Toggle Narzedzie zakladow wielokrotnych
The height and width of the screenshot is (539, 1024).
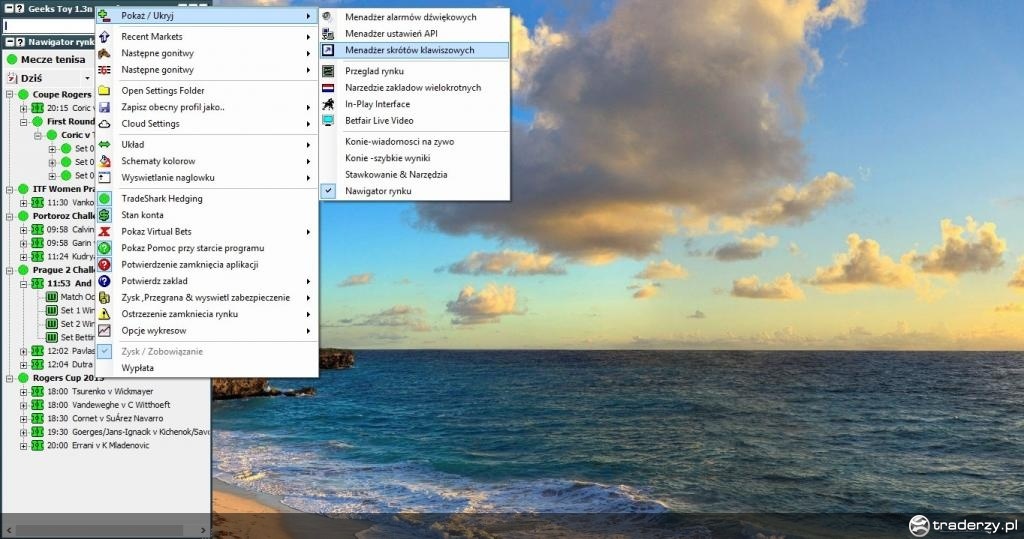click(x=415, y=88)
